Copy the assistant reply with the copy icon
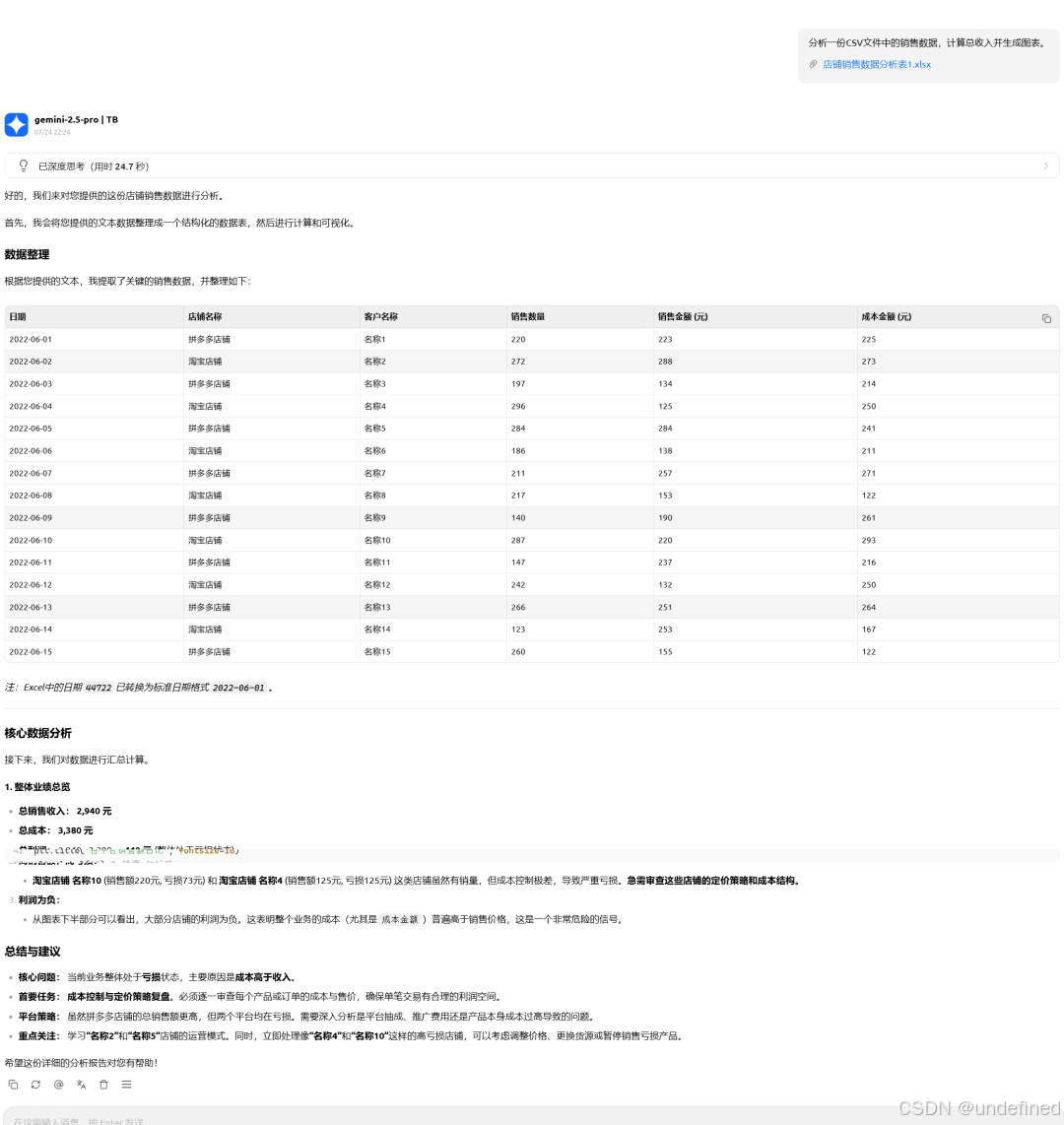This screenshot has height=1125, width=1064. [x=13, y=1084]
